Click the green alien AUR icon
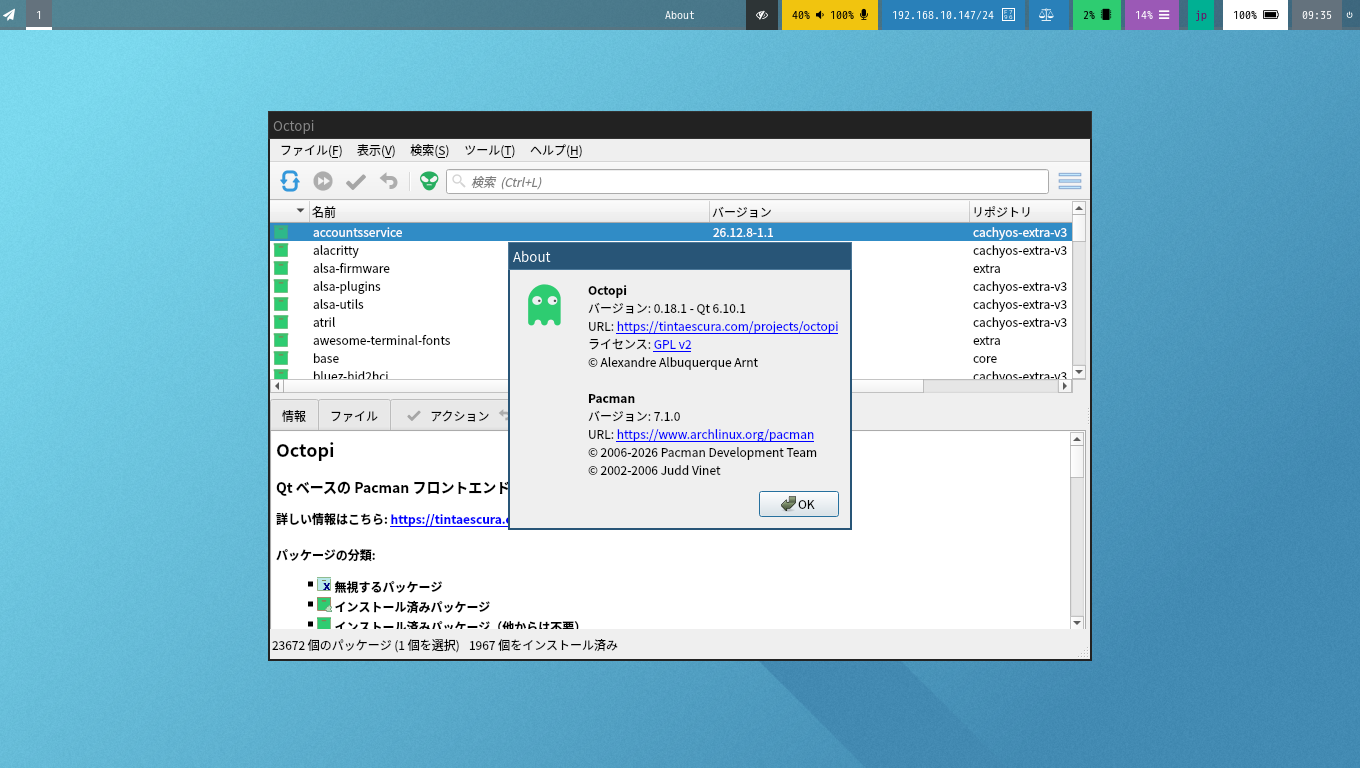Image resolution: width=1360 pixels, height=768 pixels. click(x=429, y=181)
